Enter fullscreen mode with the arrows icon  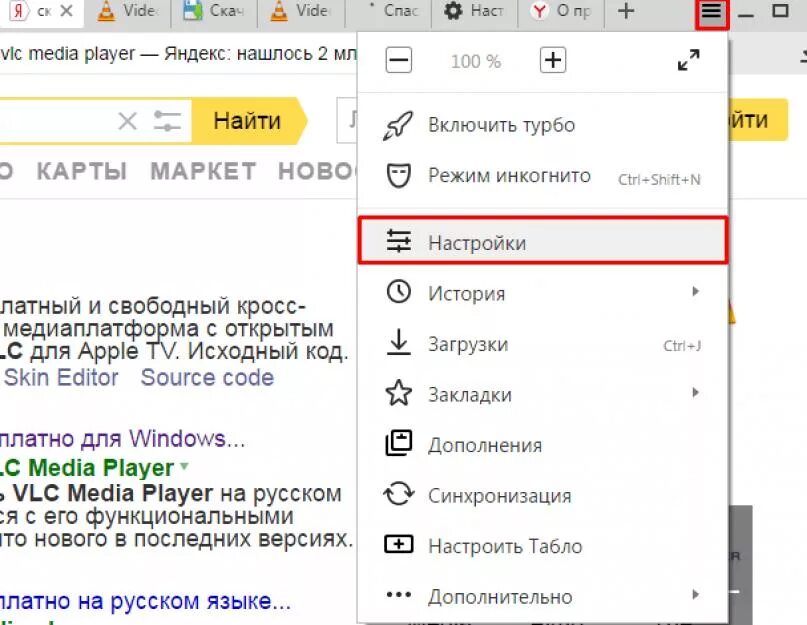(x=689, y=60)
